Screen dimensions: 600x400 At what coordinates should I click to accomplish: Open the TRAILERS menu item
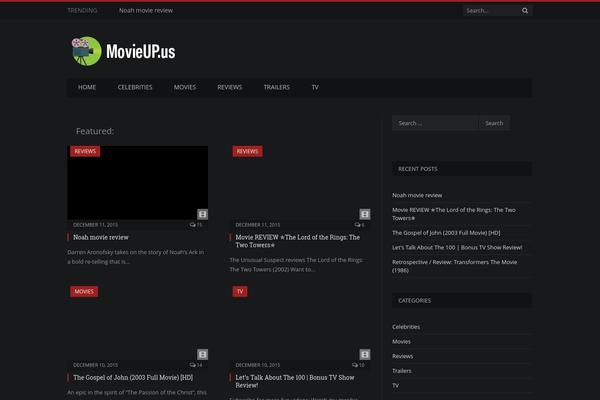click(x=277, y=87)
